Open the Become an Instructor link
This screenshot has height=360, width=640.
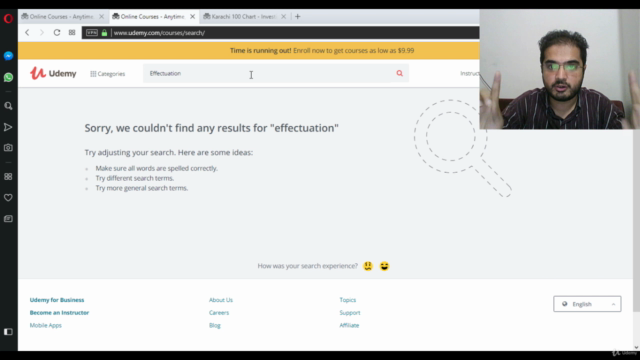(x=59, y=313)
